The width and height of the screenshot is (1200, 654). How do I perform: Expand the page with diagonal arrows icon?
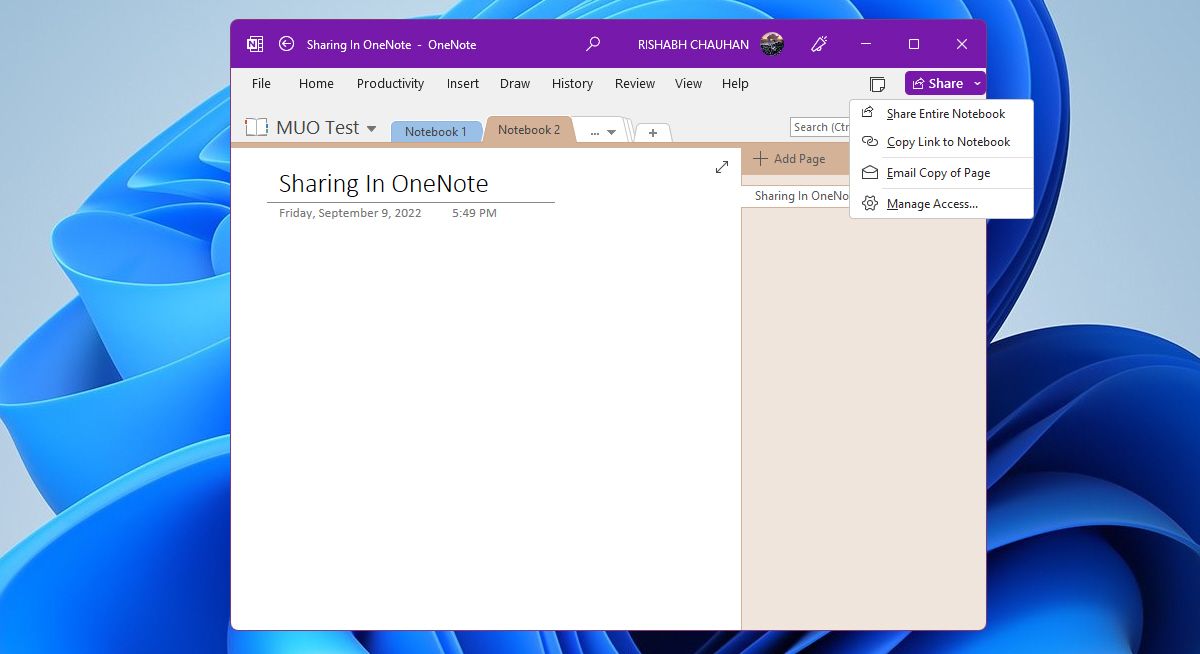722,167
